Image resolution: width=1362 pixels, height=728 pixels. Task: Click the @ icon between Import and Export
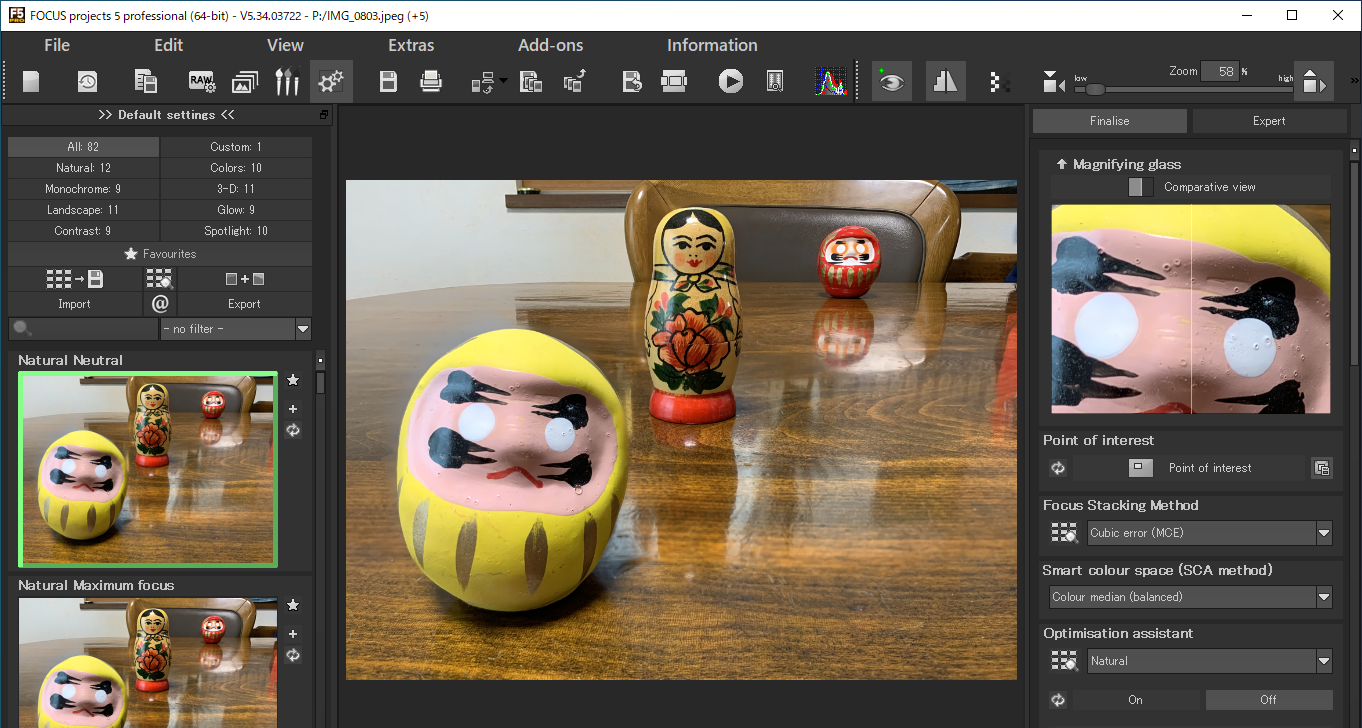coord(160,303)
